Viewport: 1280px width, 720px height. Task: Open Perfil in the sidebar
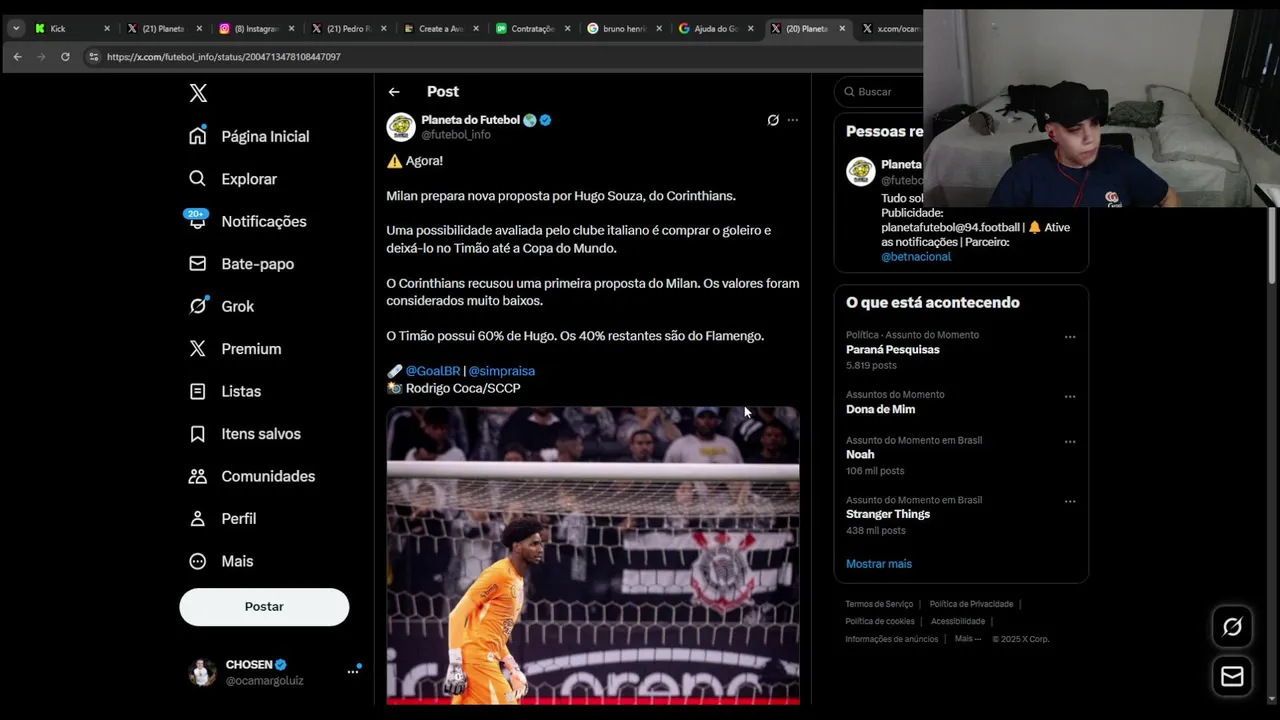tap(223, 519)
